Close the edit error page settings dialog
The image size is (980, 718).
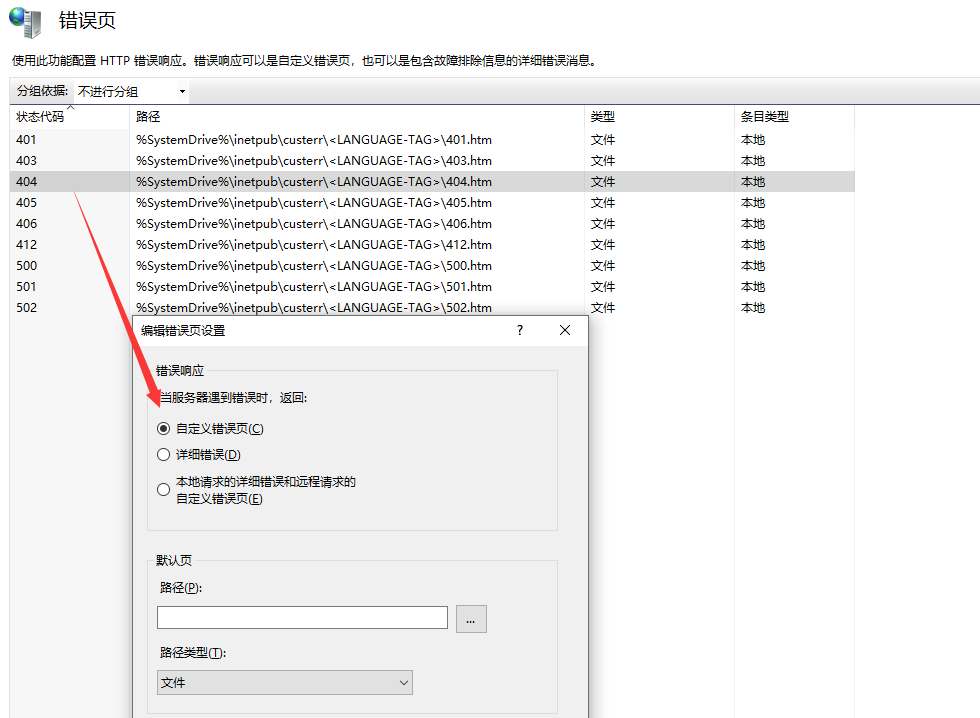565,331
